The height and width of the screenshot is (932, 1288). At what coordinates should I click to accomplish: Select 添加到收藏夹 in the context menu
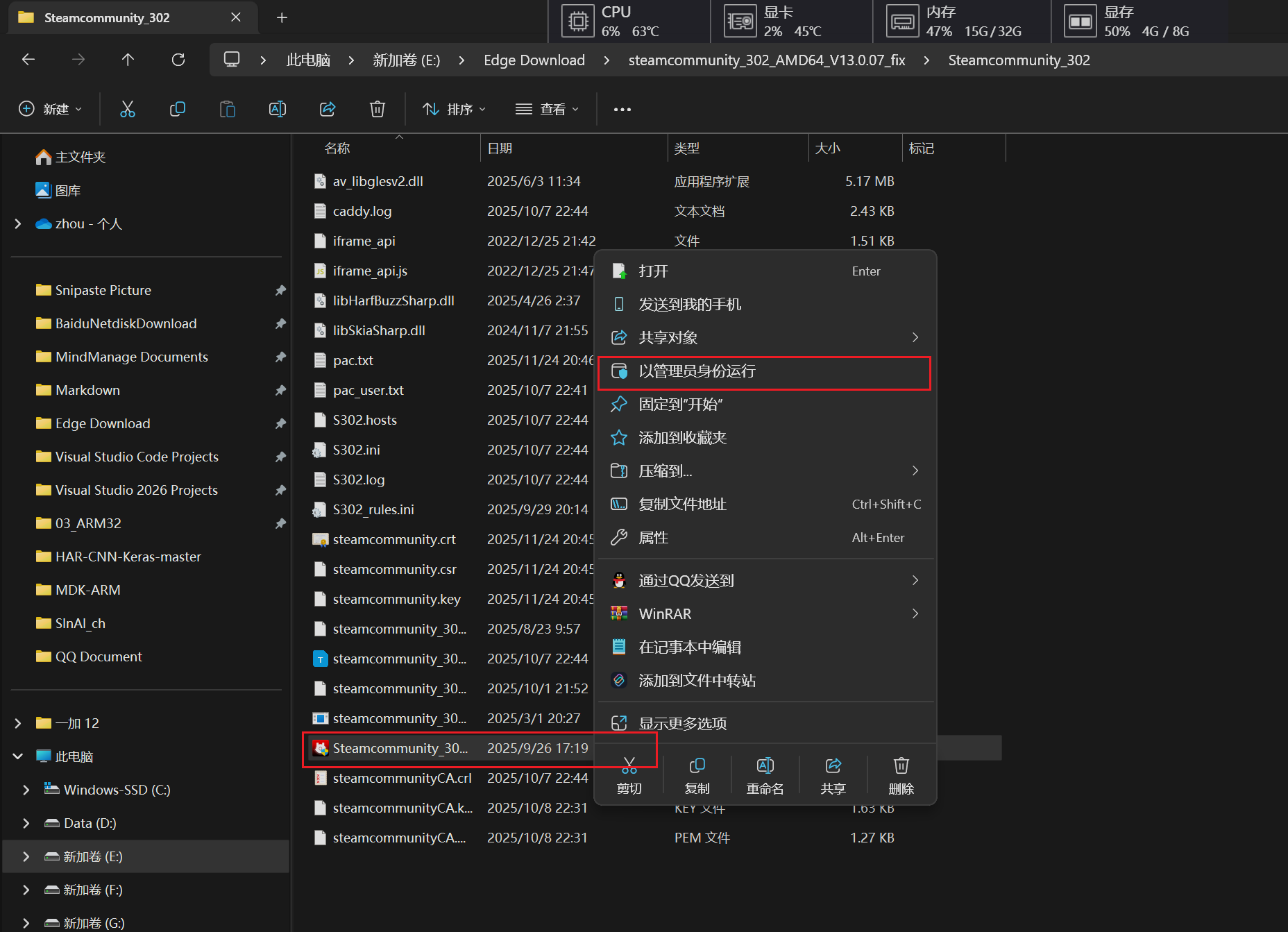point(765,437)
